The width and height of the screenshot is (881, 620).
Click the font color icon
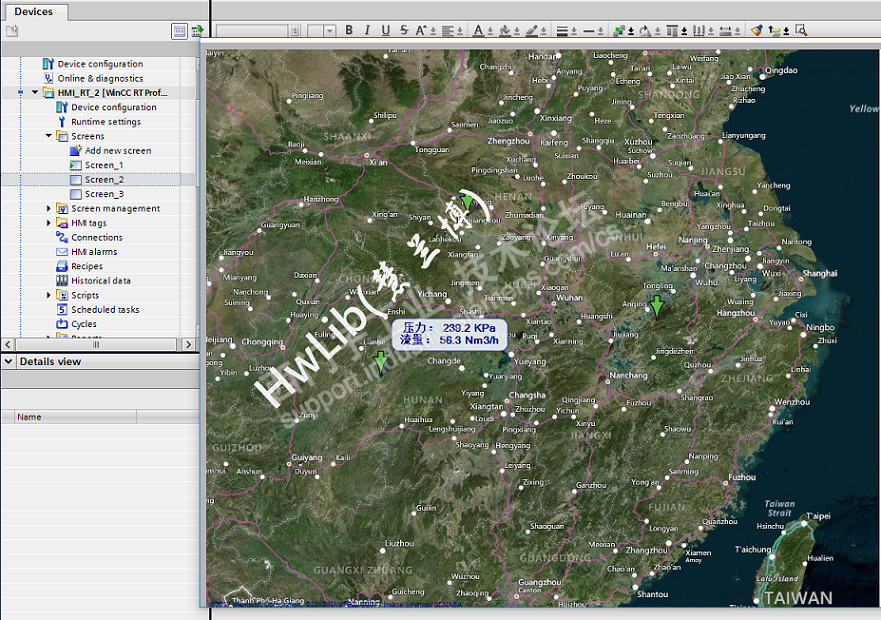click(x=477, y=31)
